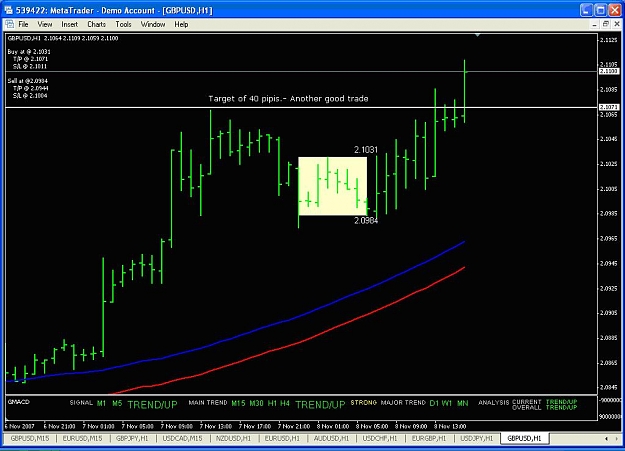Switch to the GBPJPY,H1 chart tab
This screenshot has height=451, width=625.
tap(132, 438)
